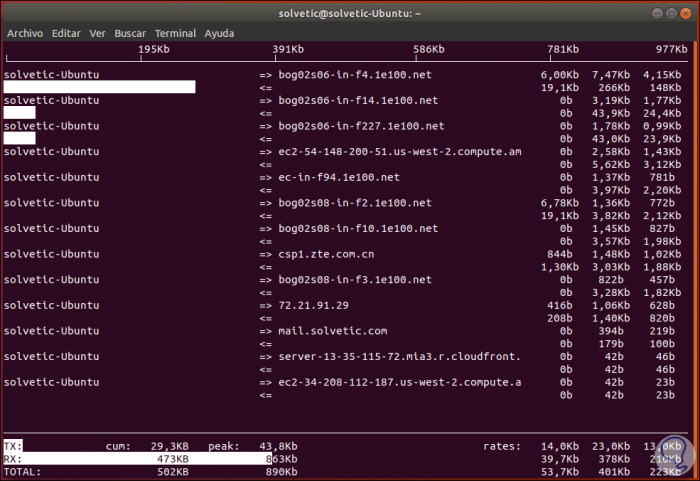Click the 781Kb scale label

tap(563, 49)
